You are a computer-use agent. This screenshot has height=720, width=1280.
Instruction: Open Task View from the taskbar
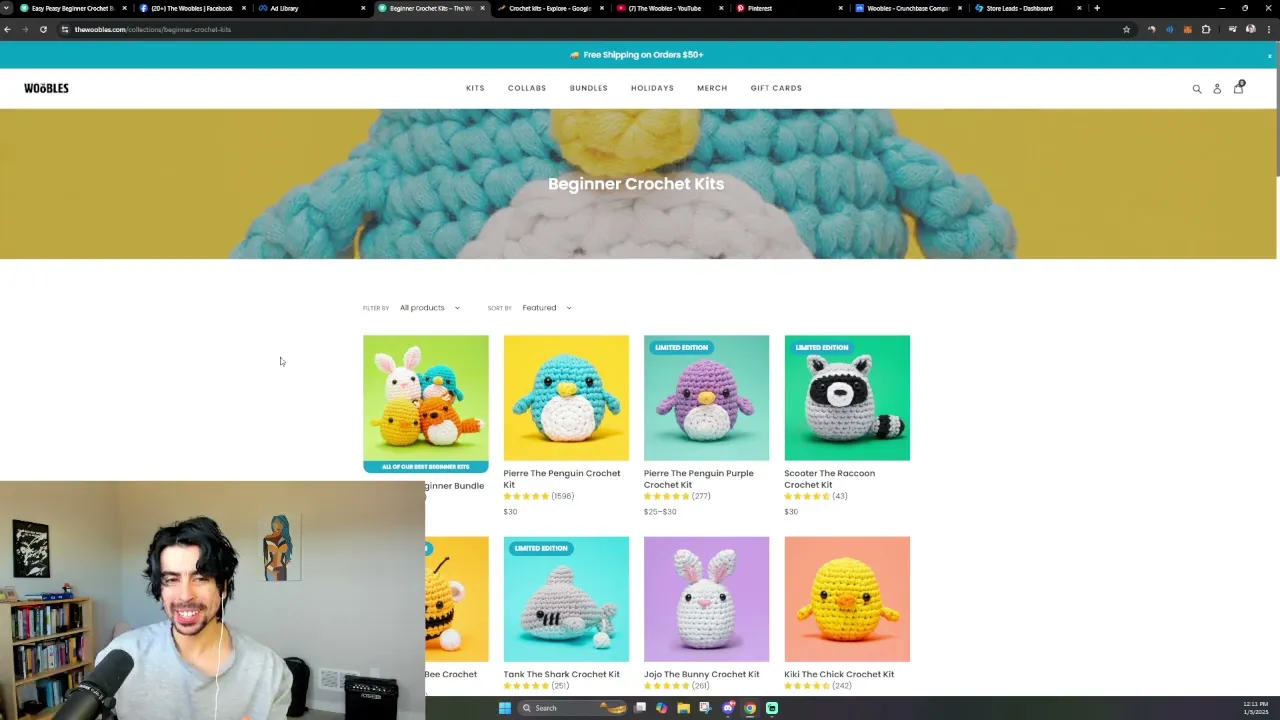[640, 708]
